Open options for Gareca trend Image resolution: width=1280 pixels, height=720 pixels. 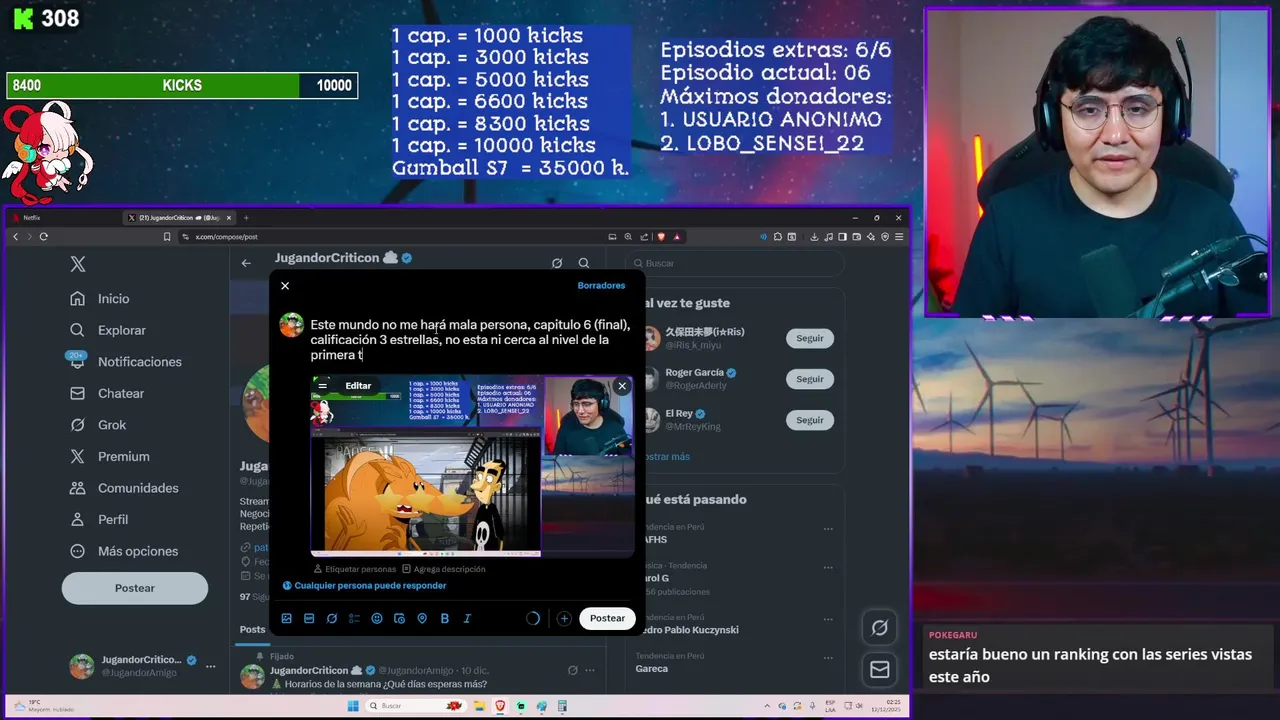click(828, 658)
